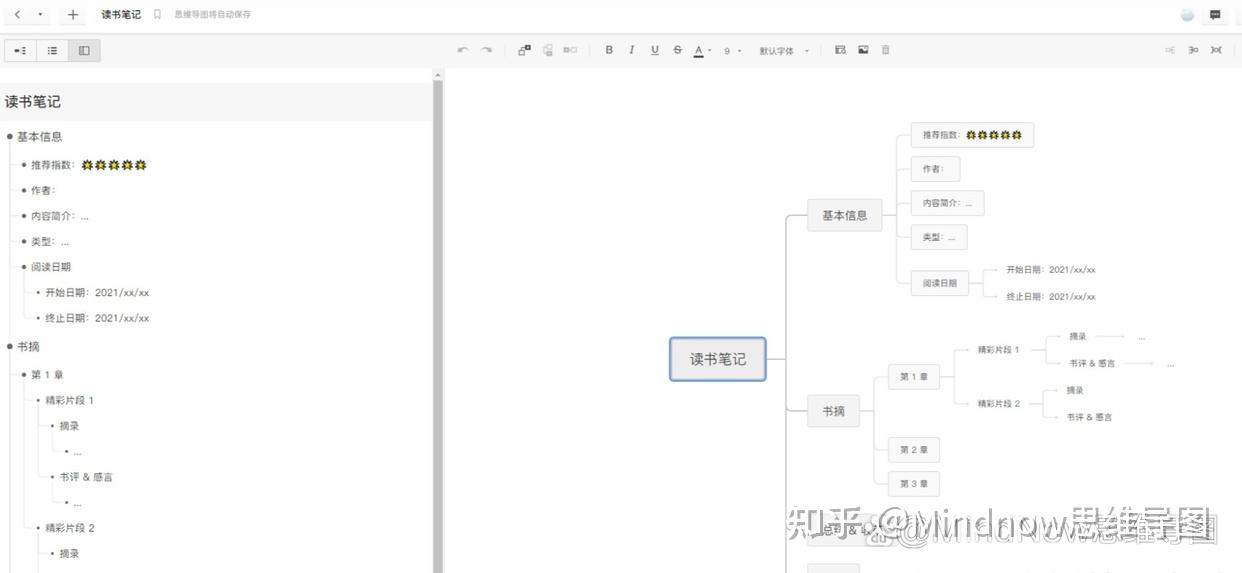Select 精彩片段 2 in the outline
Screen dimensions: 1242x573
point(69,527)
